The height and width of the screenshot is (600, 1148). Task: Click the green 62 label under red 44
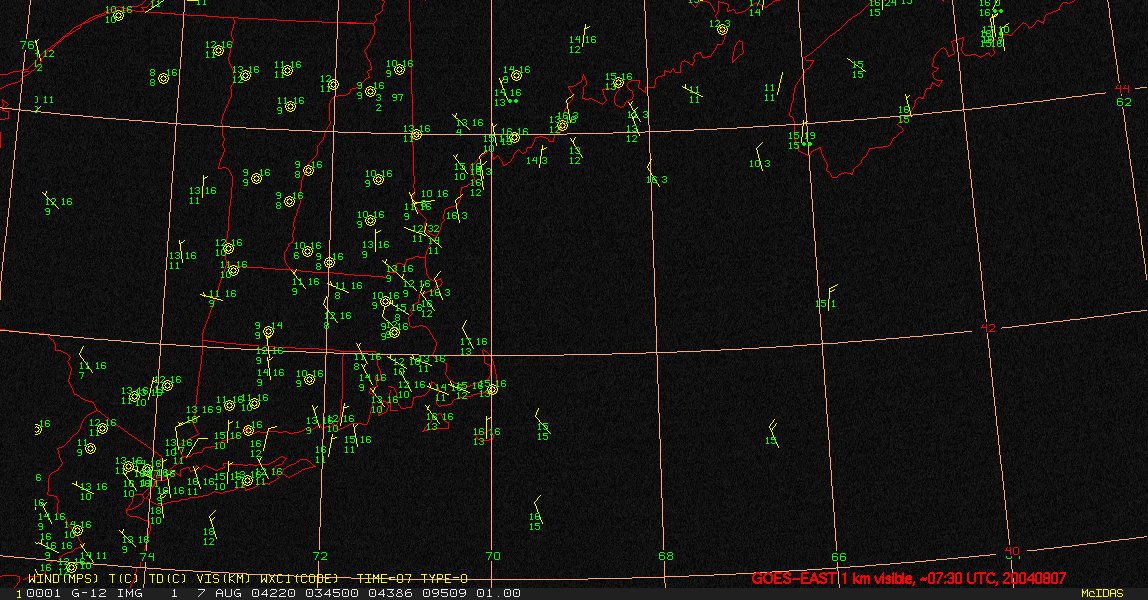point(1124,102)
